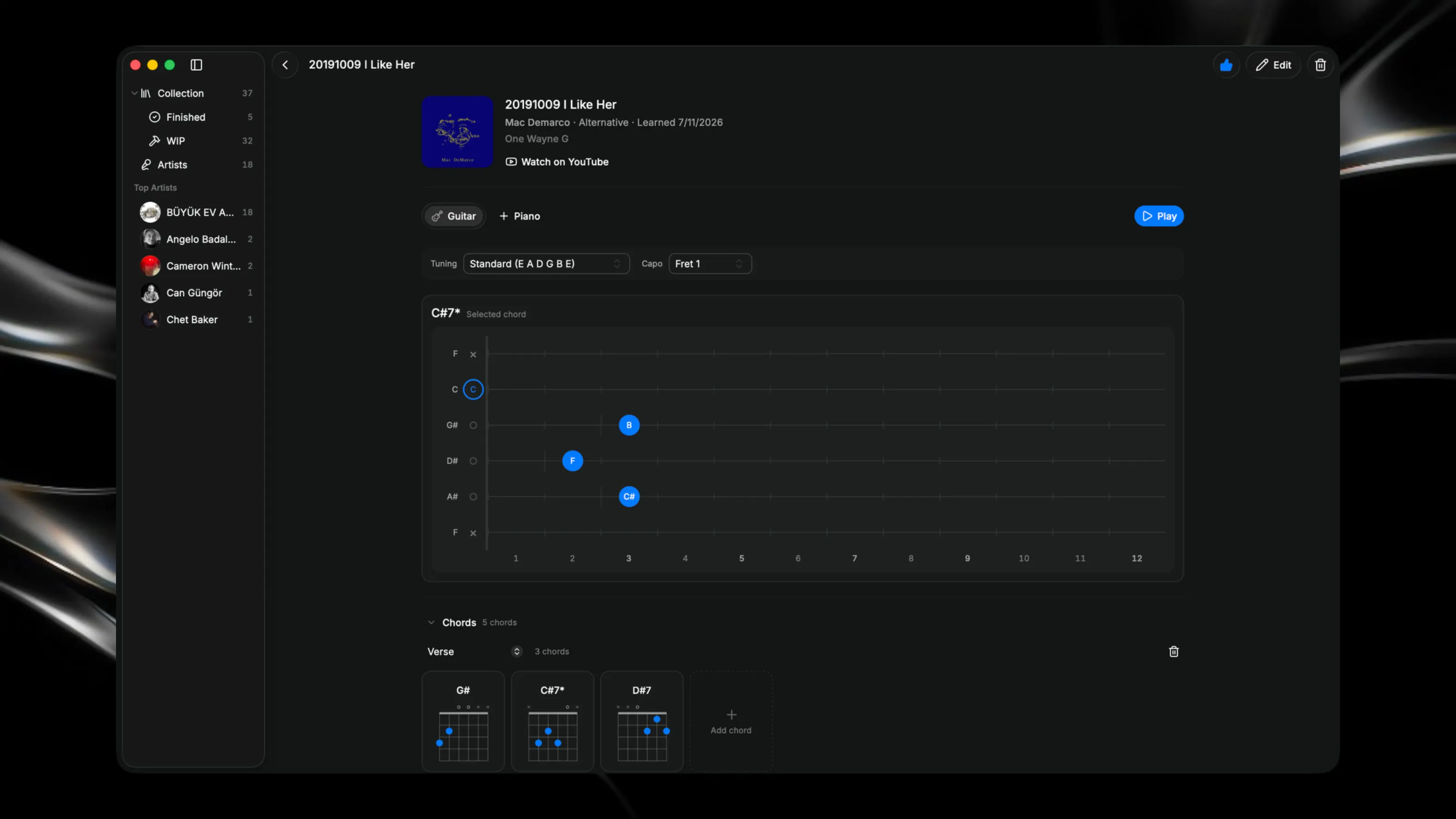The width and height of the screenshot is (1456, 819).
Task: Switch to the Guitar instrument tab
Action: click(454, 216)
